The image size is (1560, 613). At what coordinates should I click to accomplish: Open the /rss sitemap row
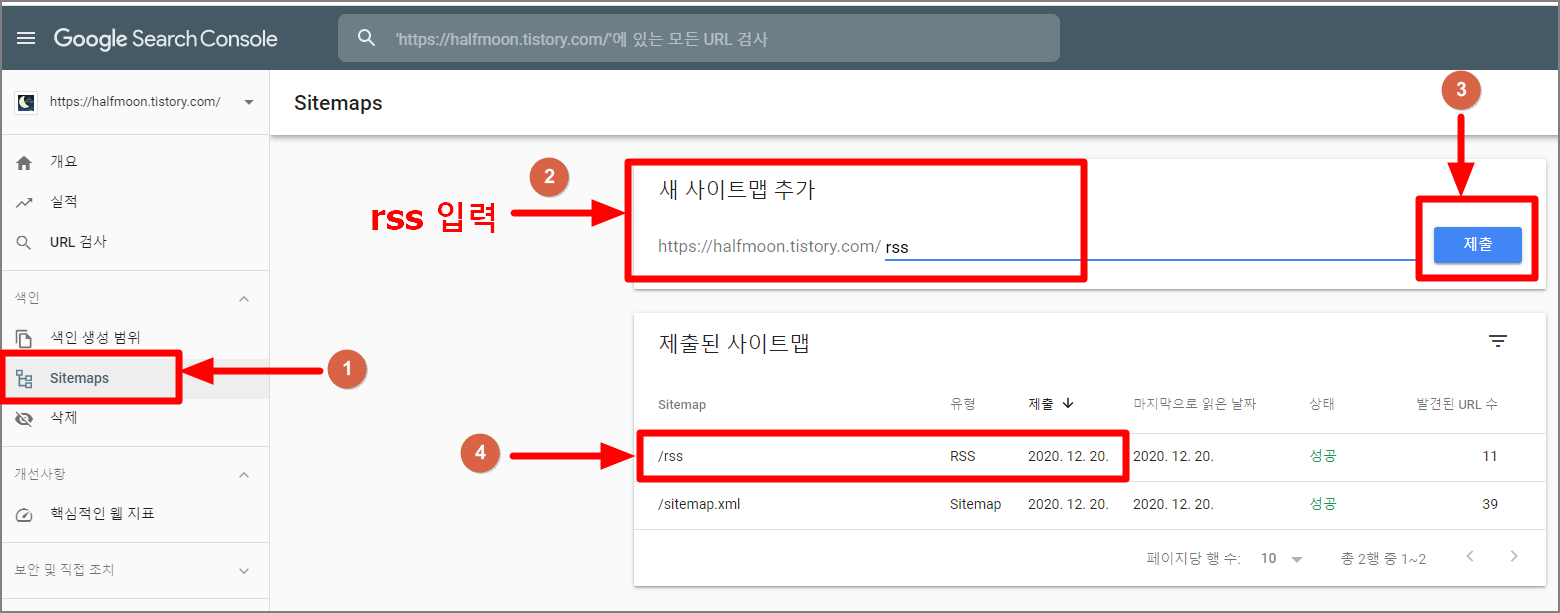coord(1090,456)
